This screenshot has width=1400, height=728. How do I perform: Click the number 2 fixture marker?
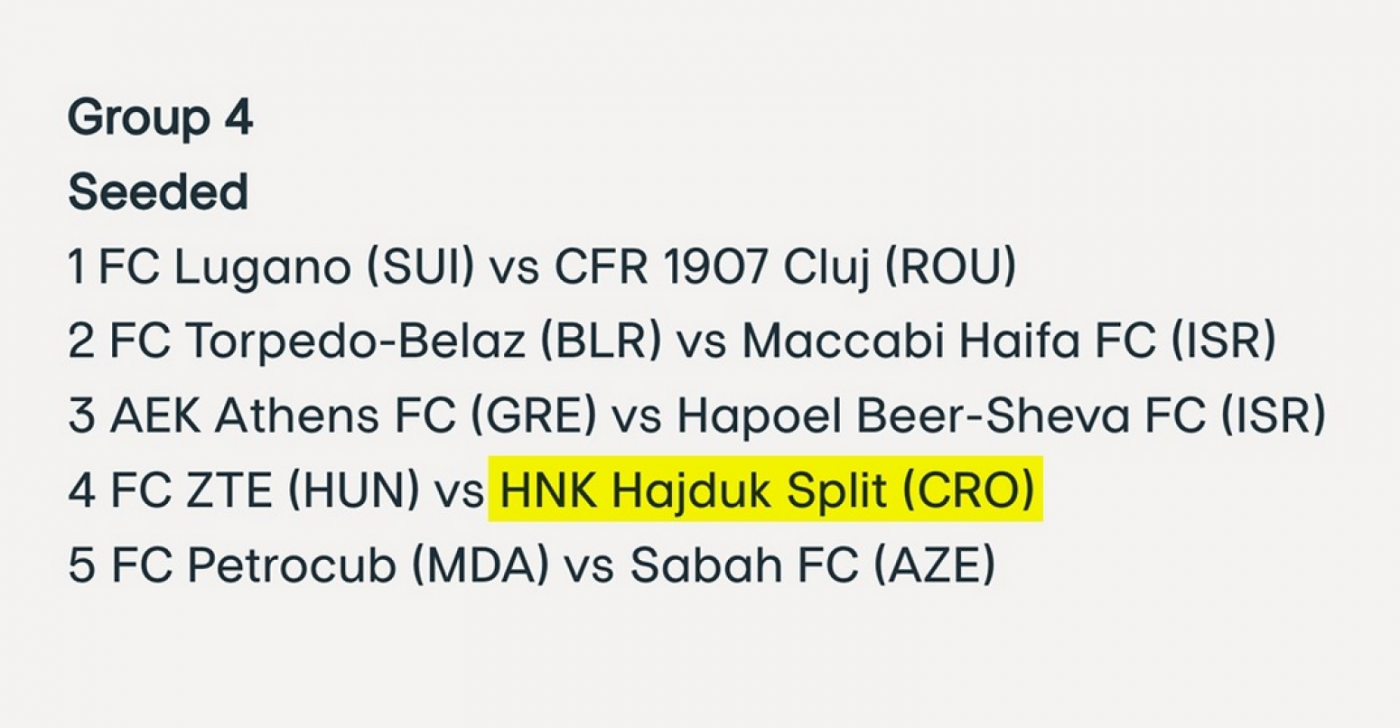tap(81, 342)
